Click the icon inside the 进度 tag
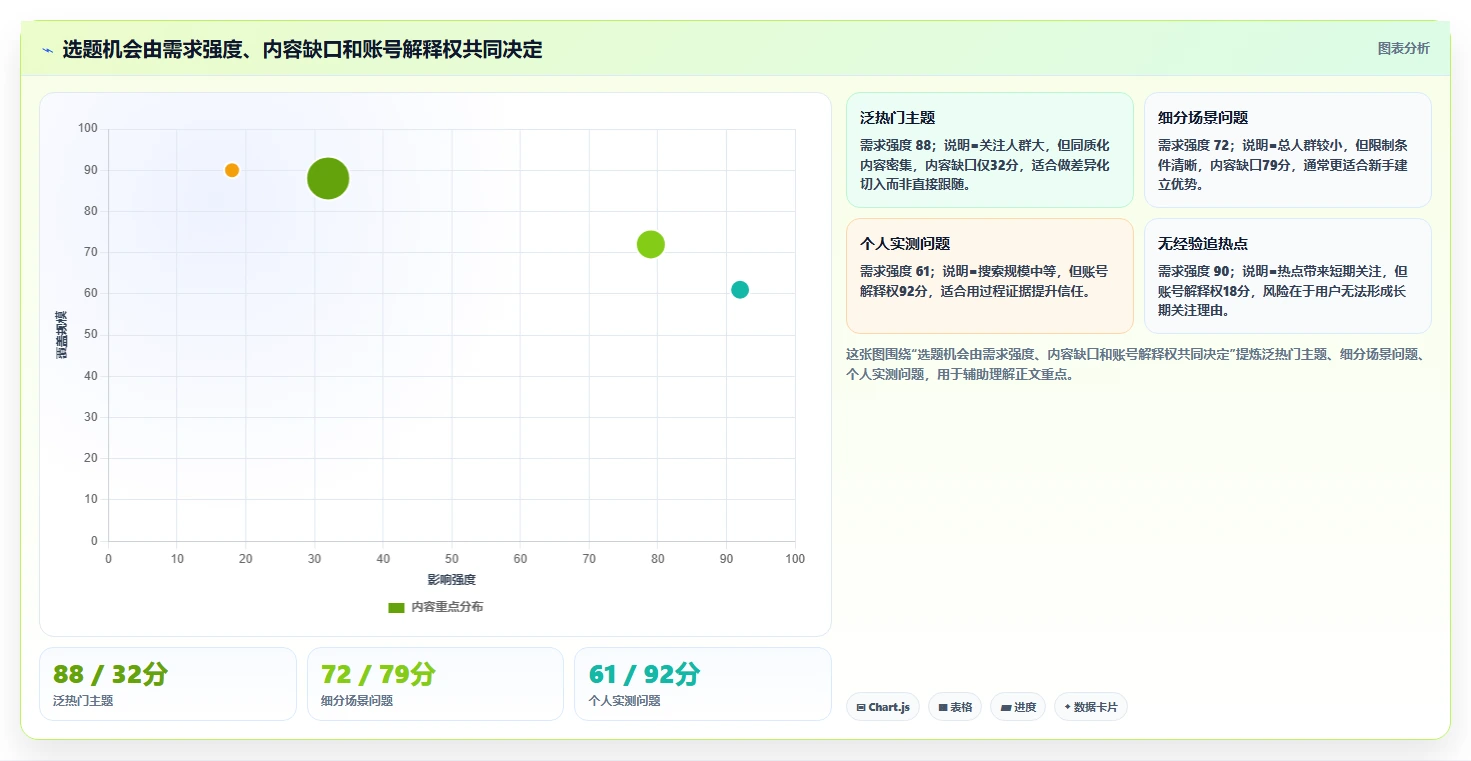 (1005, 708)
